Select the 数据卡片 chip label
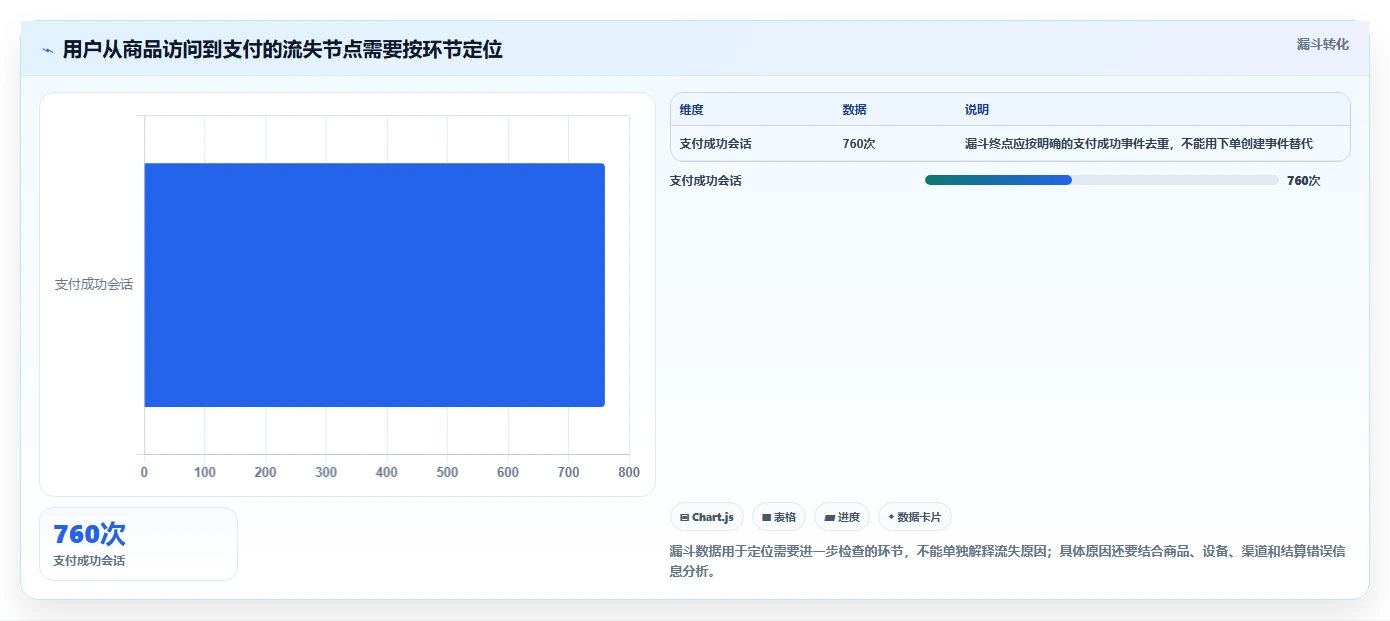The height and width of the screenshot is (621, 1390). pyautogui.click(x=919, y=517)
